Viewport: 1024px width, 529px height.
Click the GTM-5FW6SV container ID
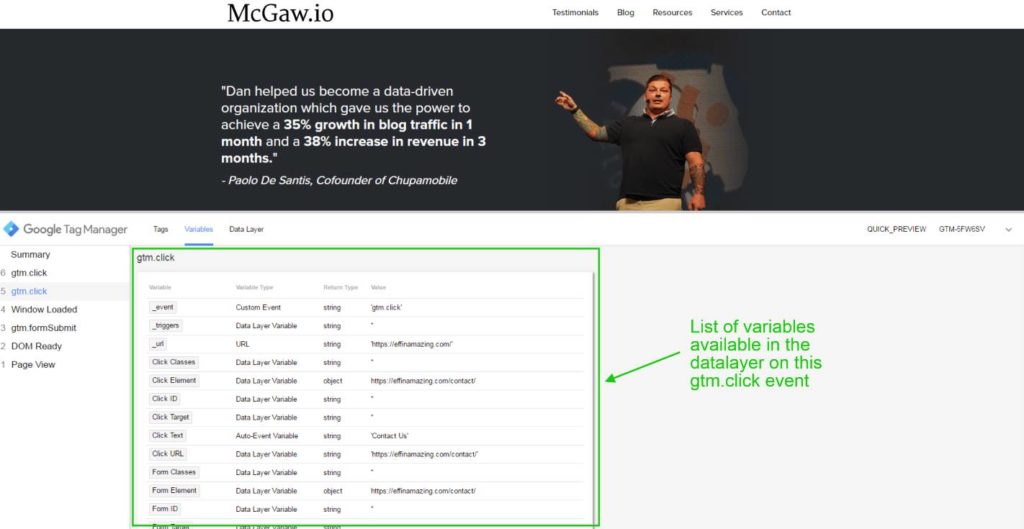tap(962, 229)
